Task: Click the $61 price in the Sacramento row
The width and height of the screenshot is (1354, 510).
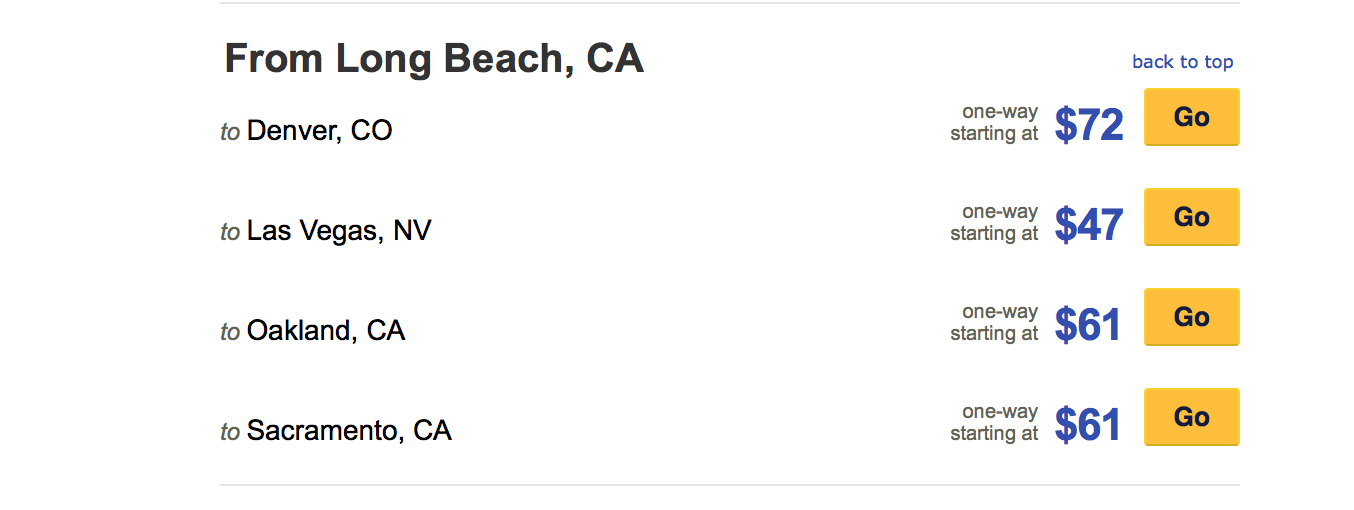Action: pos(1087,425)
